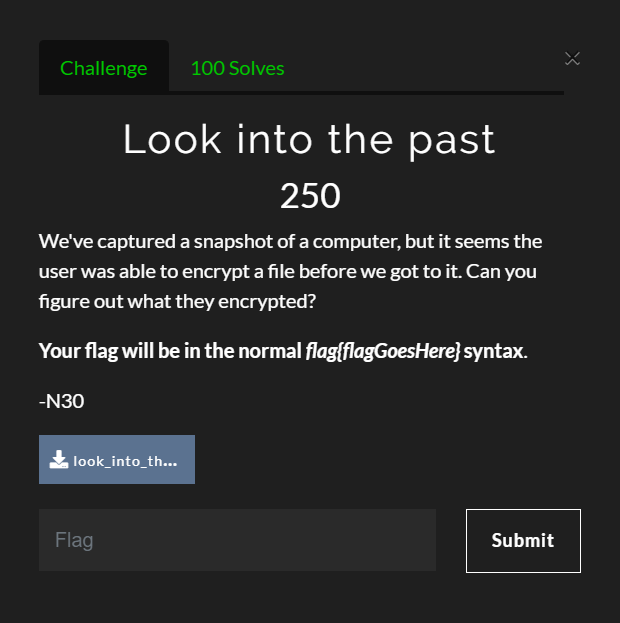Click the word "syntax" in the bold line
The height and width of the screenshot is (623, 620).
point(495,351)
